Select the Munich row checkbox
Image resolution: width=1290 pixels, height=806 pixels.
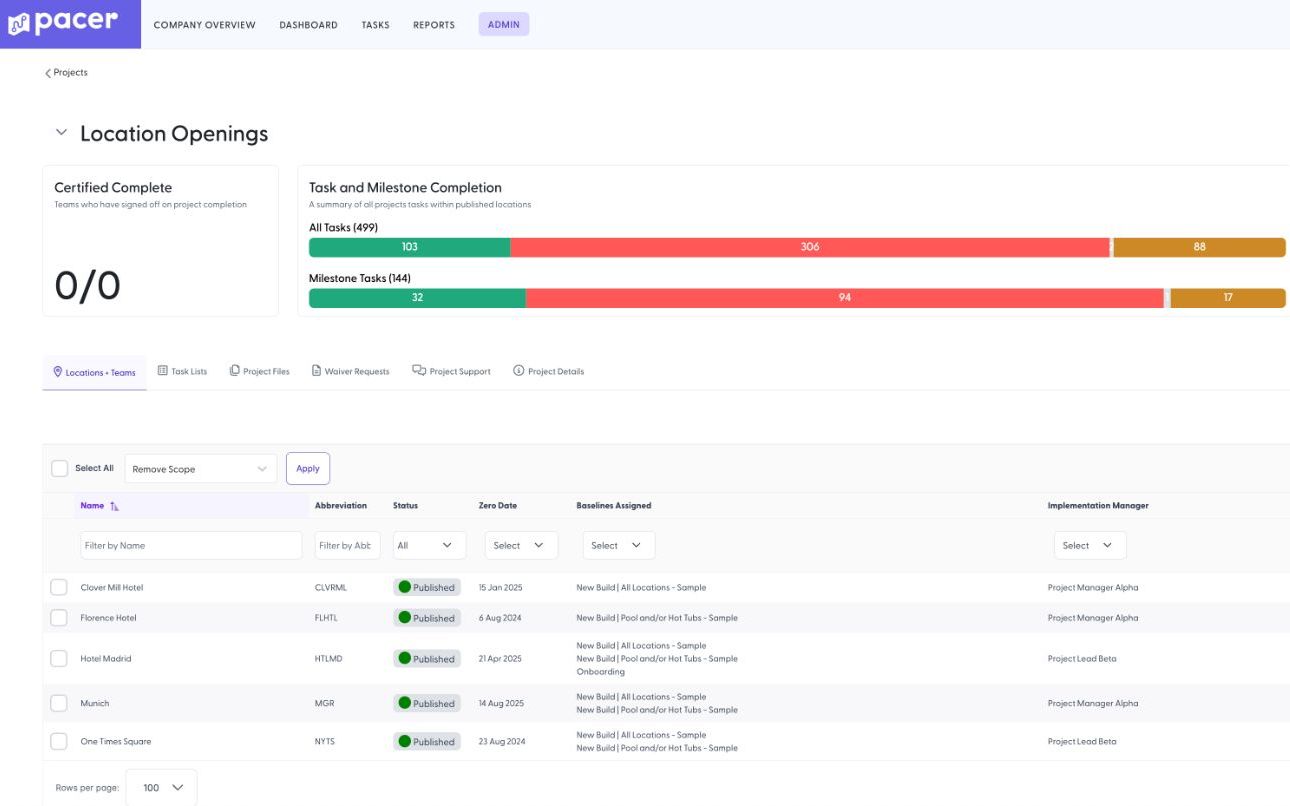(x=59, y=703)
